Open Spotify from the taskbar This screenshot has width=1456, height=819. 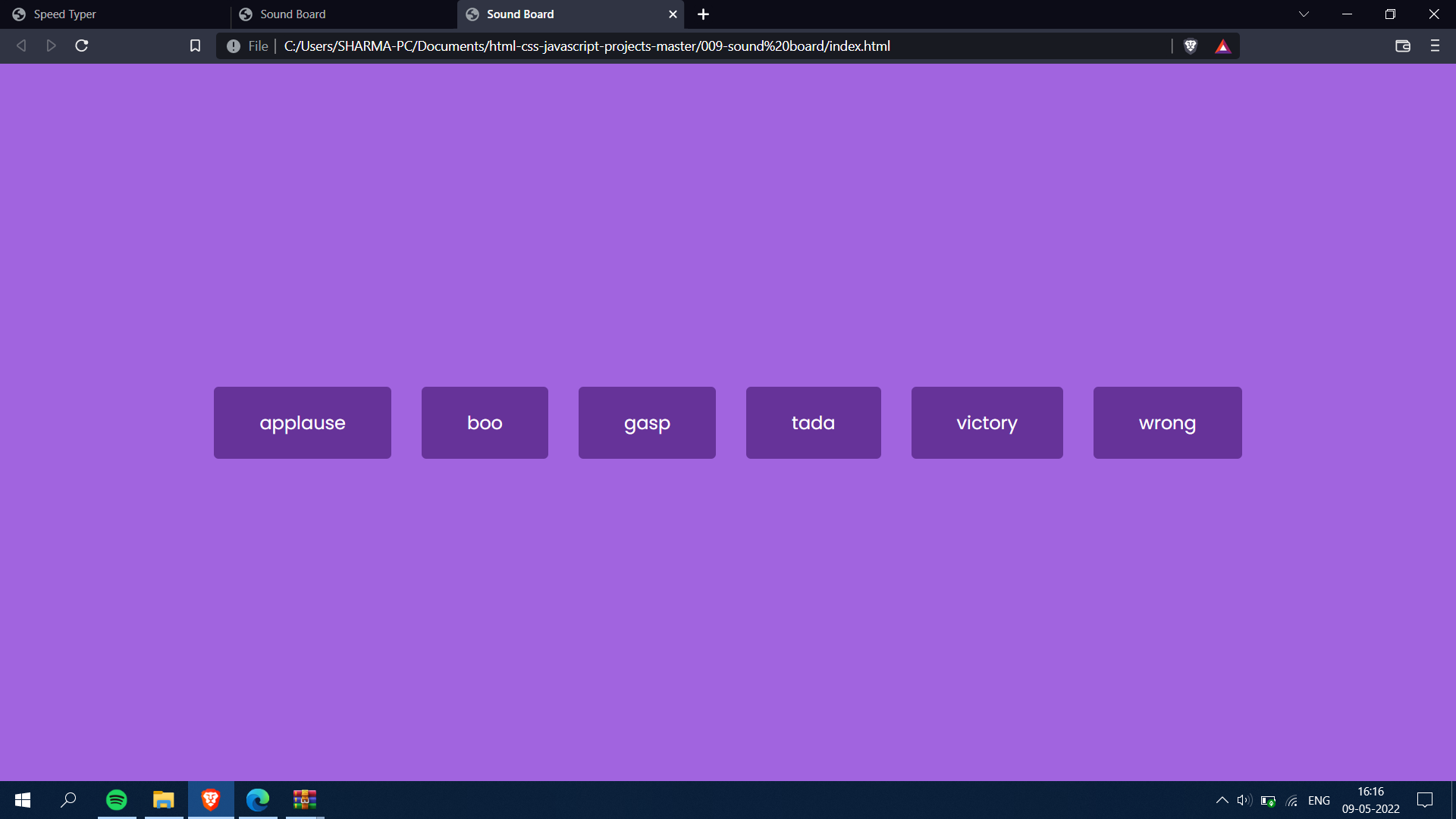pos(117,800)
